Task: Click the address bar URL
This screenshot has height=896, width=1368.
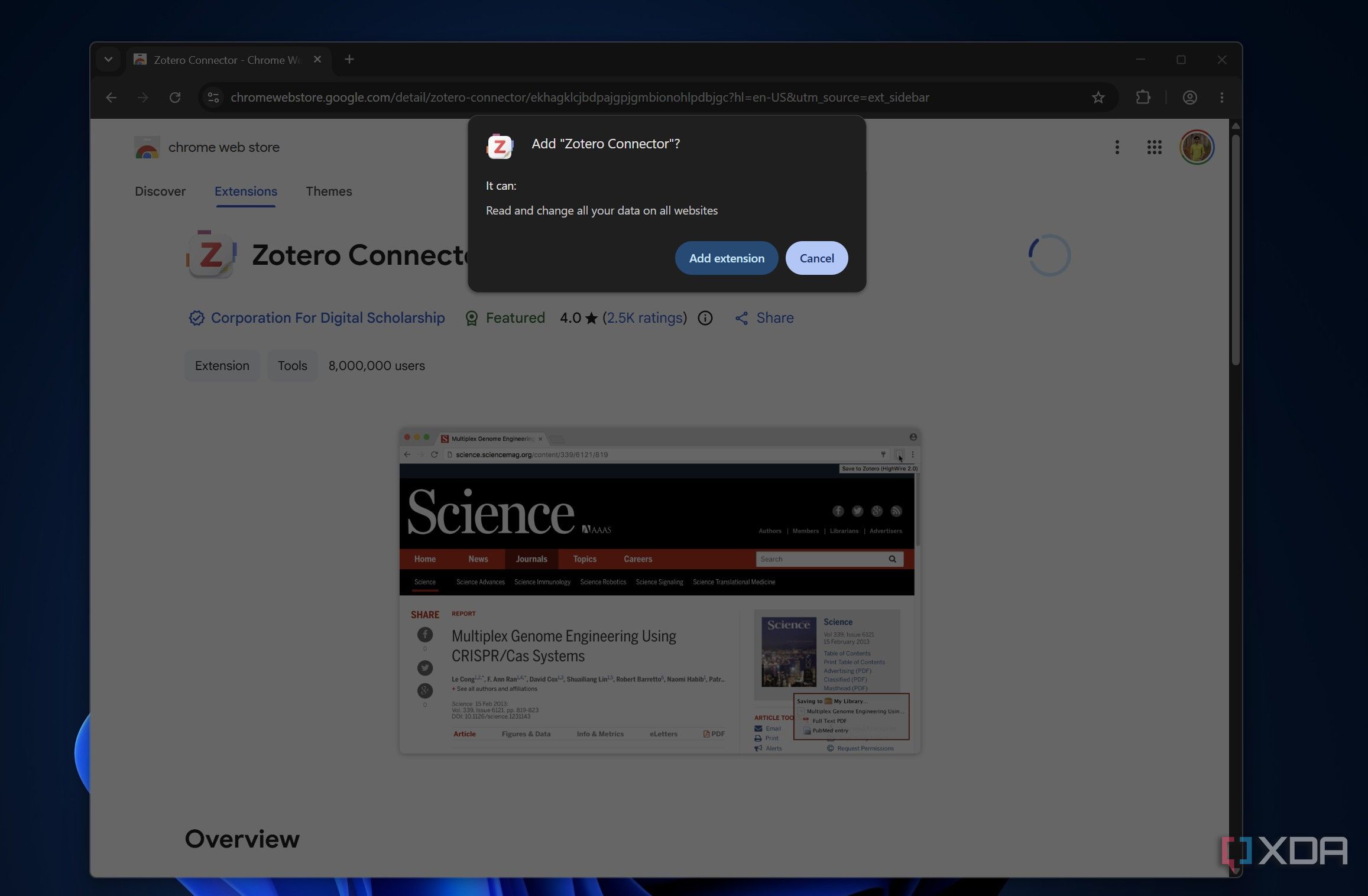Action: [580, 98]
